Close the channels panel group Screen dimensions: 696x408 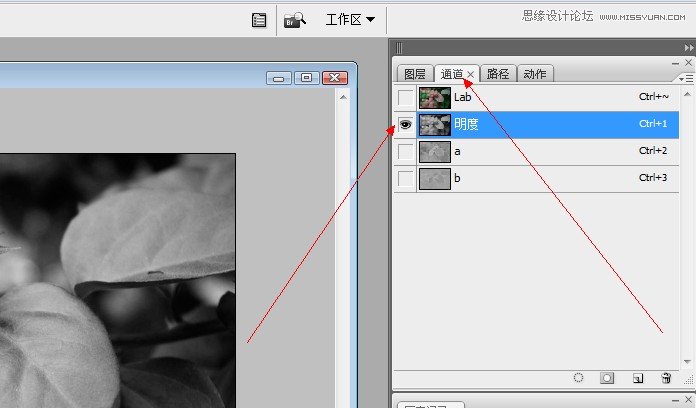(688, 63)
